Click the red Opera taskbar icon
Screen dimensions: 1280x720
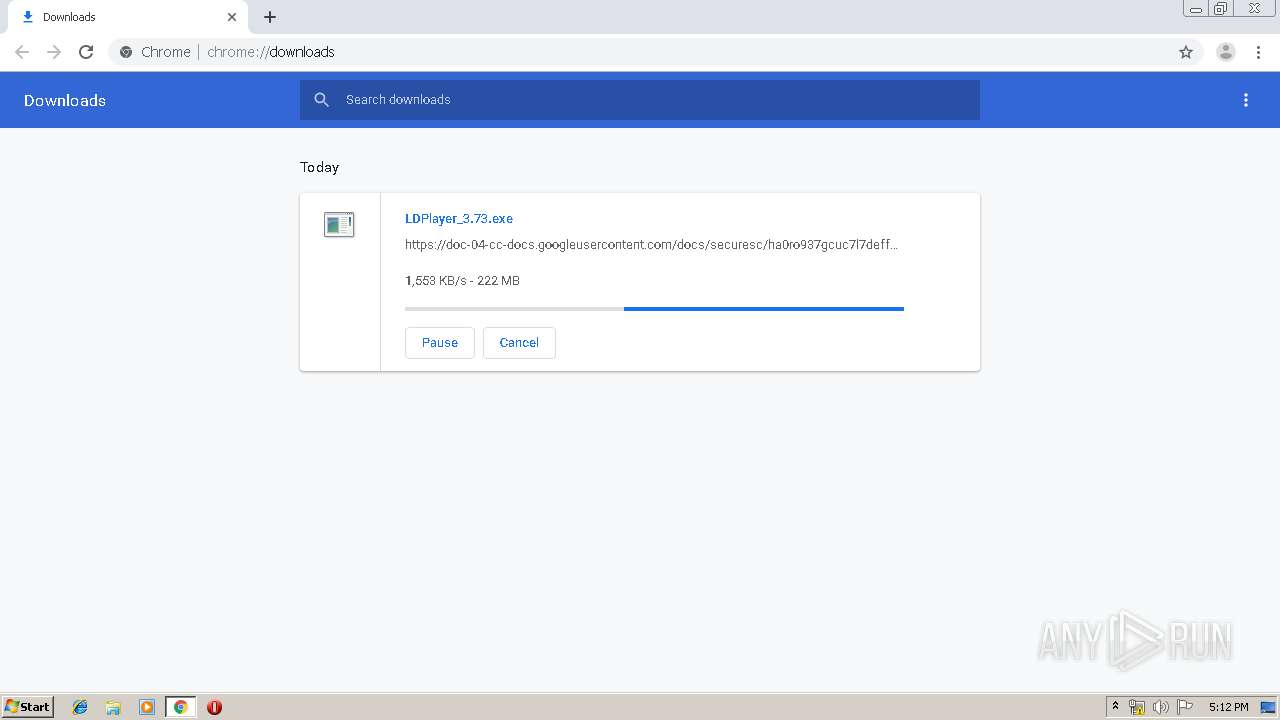point(214,707)
